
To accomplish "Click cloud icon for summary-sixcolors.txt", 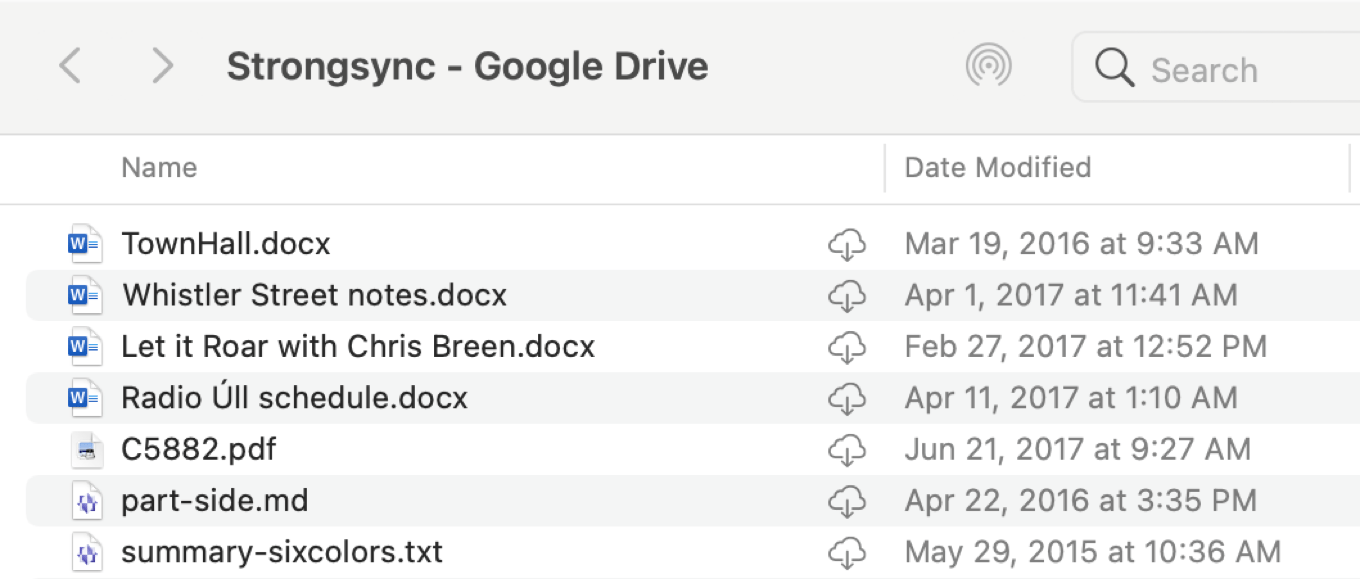I will click(846, 553).
